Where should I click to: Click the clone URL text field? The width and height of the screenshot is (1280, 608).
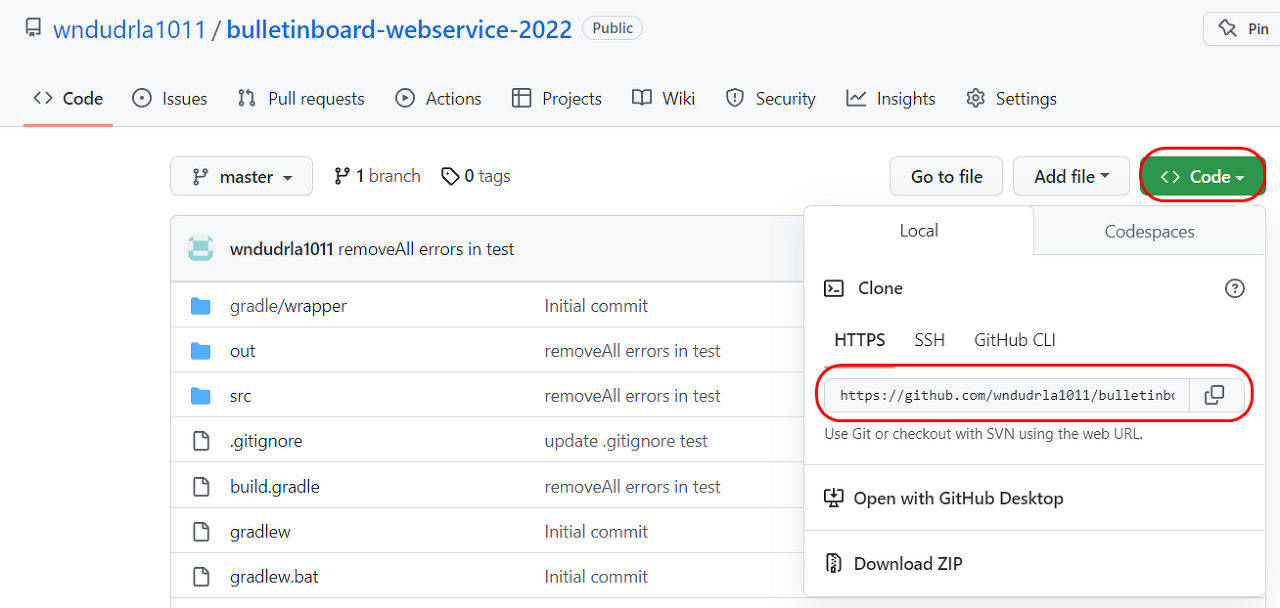(x=1007, y=395)
